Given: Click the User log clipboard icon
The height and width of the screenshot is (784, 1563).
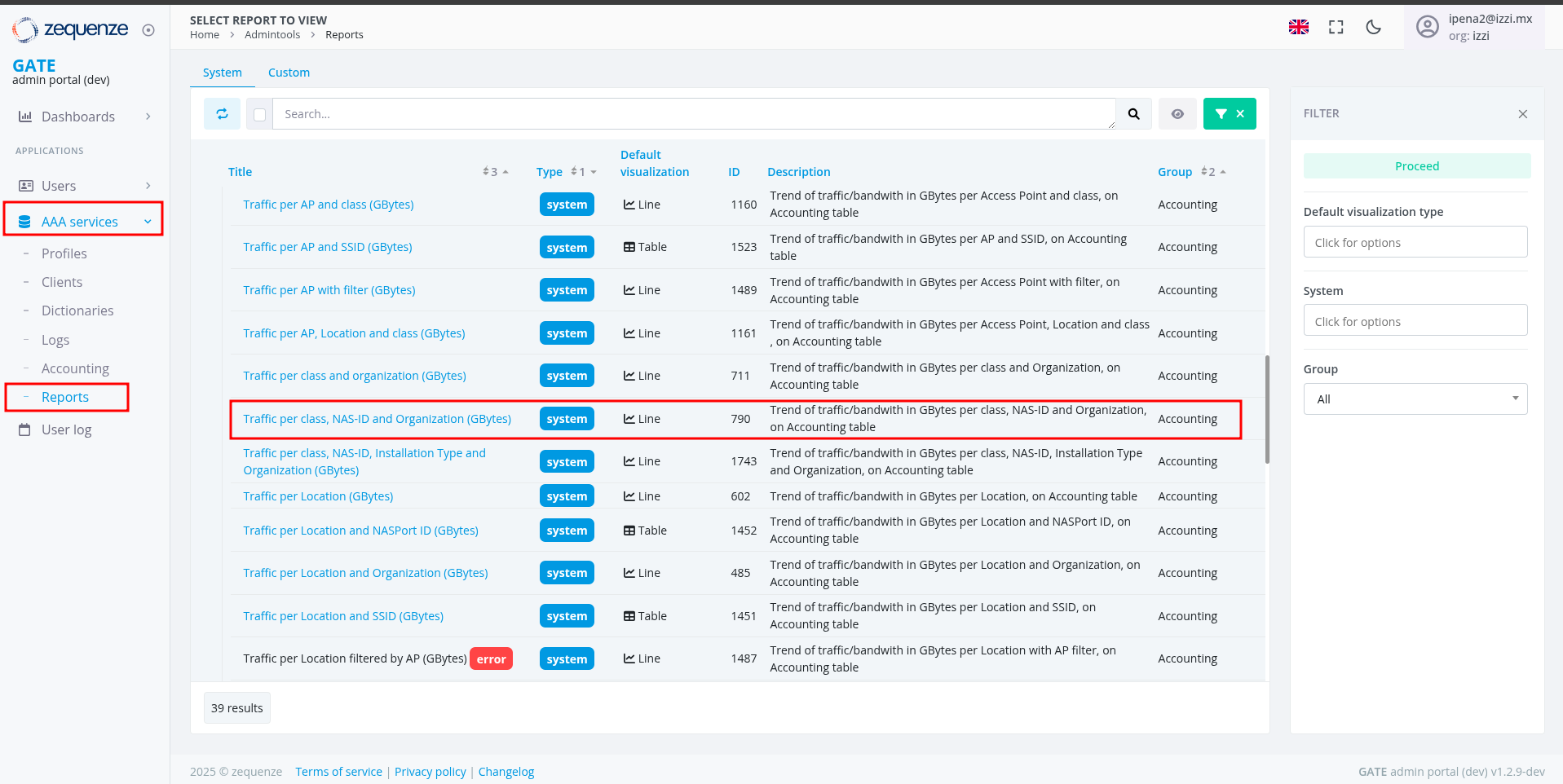Looking at the screenshot, I should coord(25,429).
